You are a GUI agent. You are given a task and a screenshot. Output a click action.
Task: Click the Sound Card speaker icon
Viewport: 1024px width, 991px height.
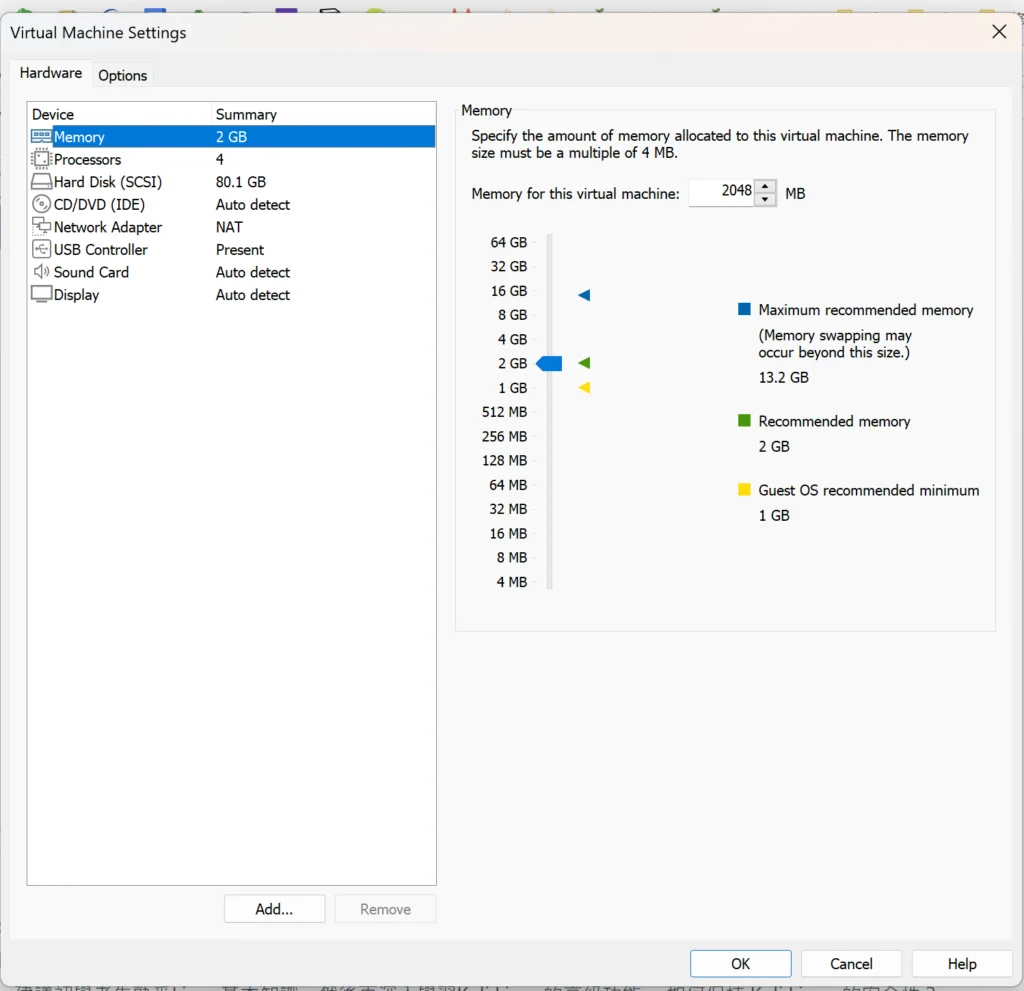pos(41,271)
